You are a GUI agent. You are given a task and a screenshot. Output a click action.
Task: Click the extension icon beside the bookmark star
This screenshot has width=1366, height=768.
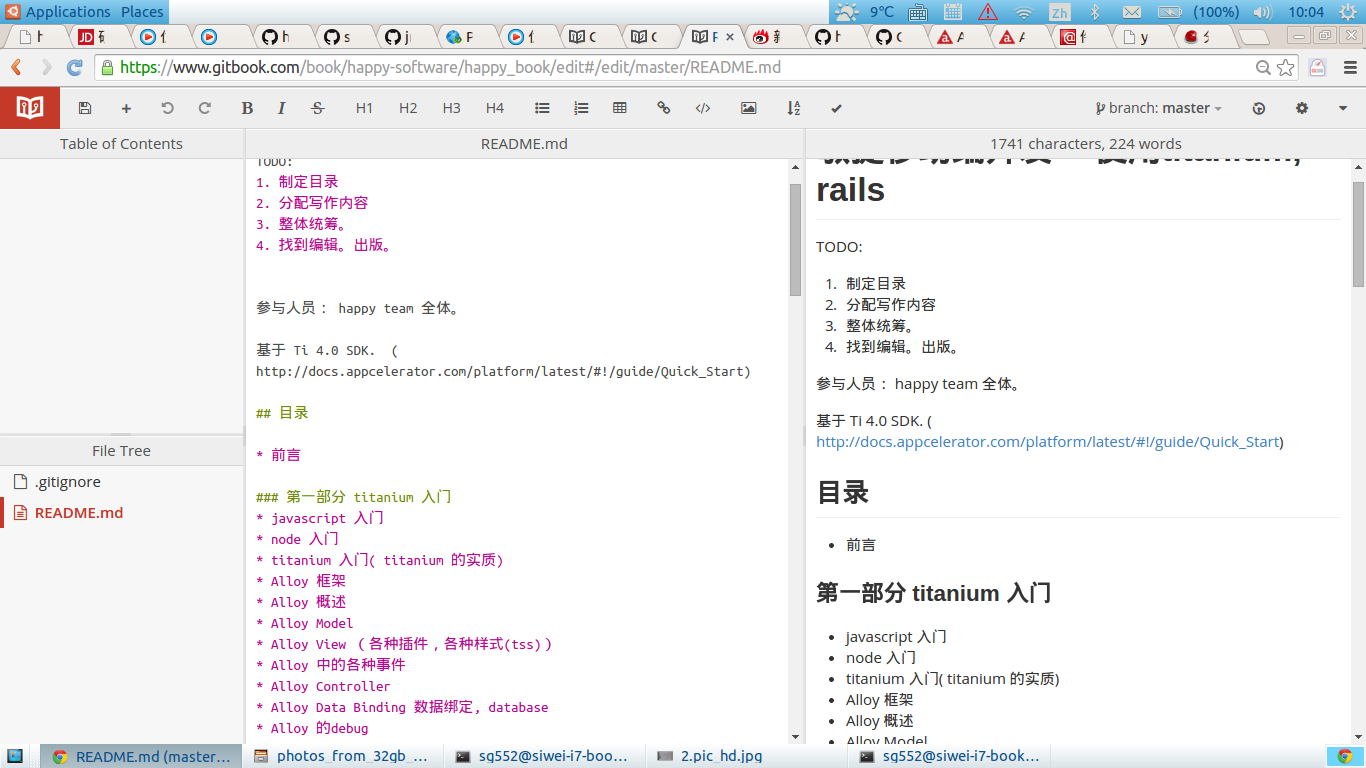1318,68
